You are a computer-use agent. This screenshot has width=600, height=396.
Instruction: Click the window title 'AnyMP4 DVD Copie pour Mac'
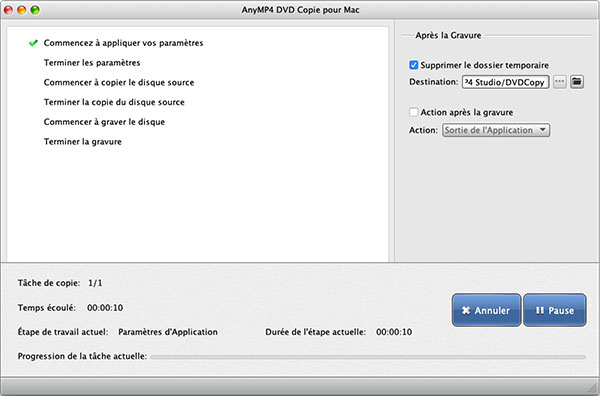[x=300, y=10]
